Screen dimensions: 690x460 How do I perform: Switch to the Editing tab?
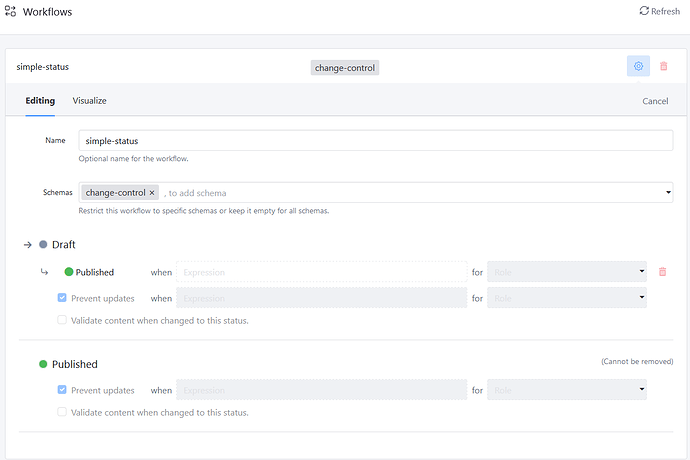[x=40, y=101]
